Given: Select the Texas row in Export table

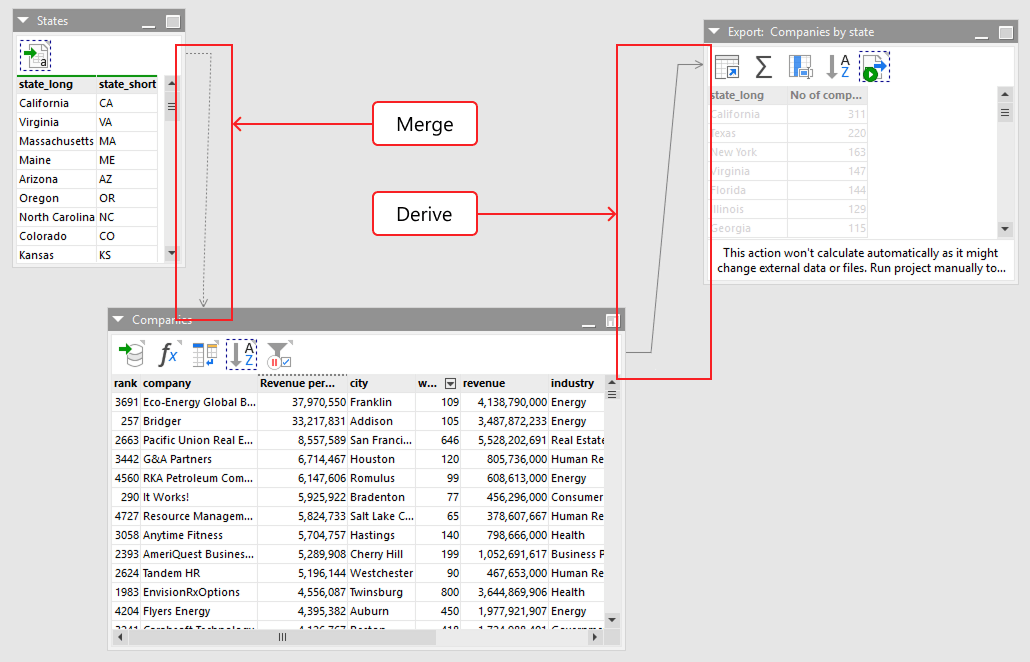Looking at the screenshot, I should click(789, 133).
